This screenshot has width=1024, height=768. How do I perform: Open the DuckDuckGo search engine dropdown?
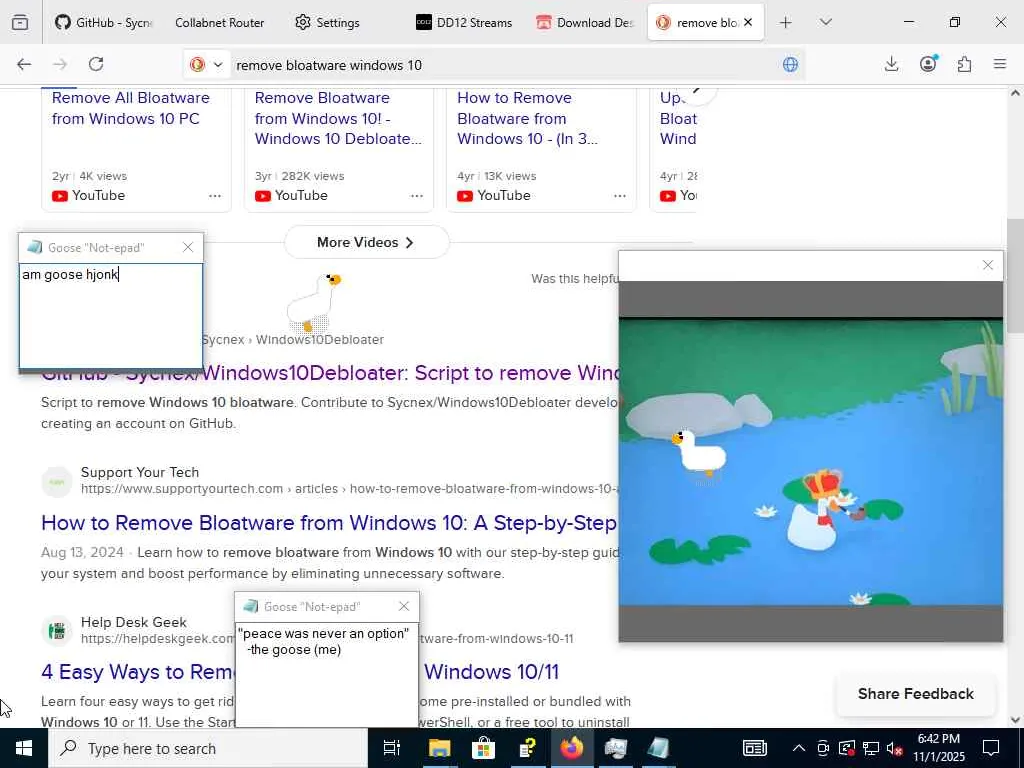click(x=206, y=65)
